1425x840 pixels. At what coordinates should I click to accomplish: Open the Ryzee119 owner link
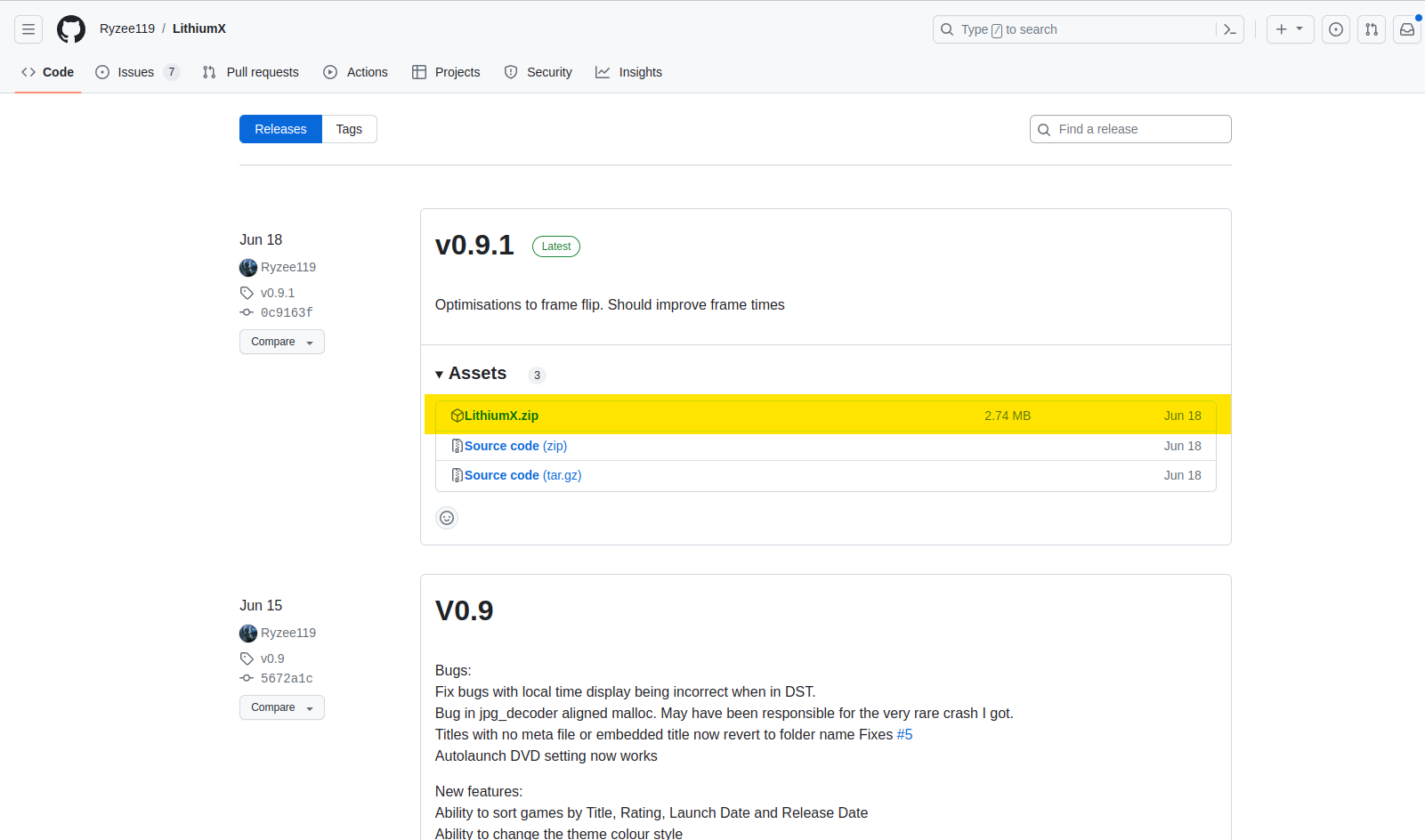click(127, 28)
